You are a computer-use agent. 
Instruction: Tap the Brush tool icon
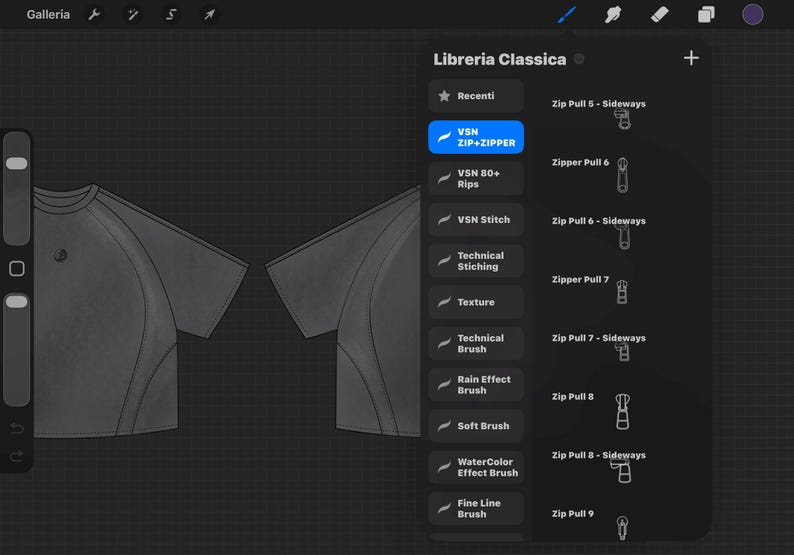567,15
